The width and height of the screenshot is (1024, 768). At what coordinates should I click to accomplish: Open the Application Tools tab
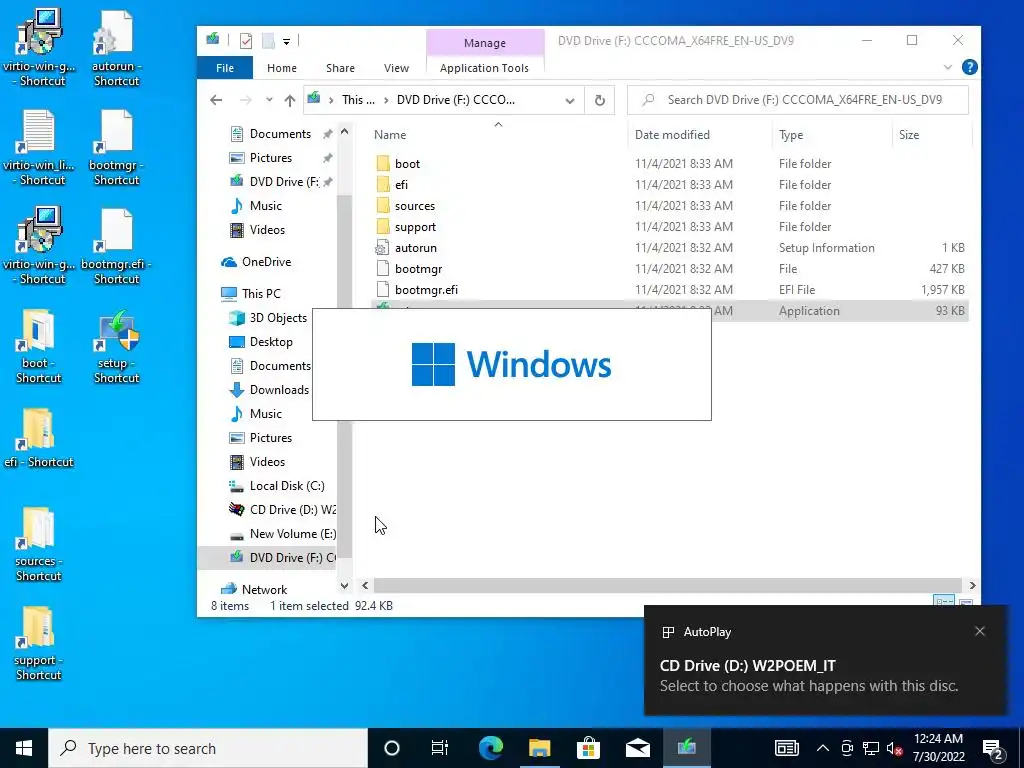pyautogui.click(x=484, y=68)
